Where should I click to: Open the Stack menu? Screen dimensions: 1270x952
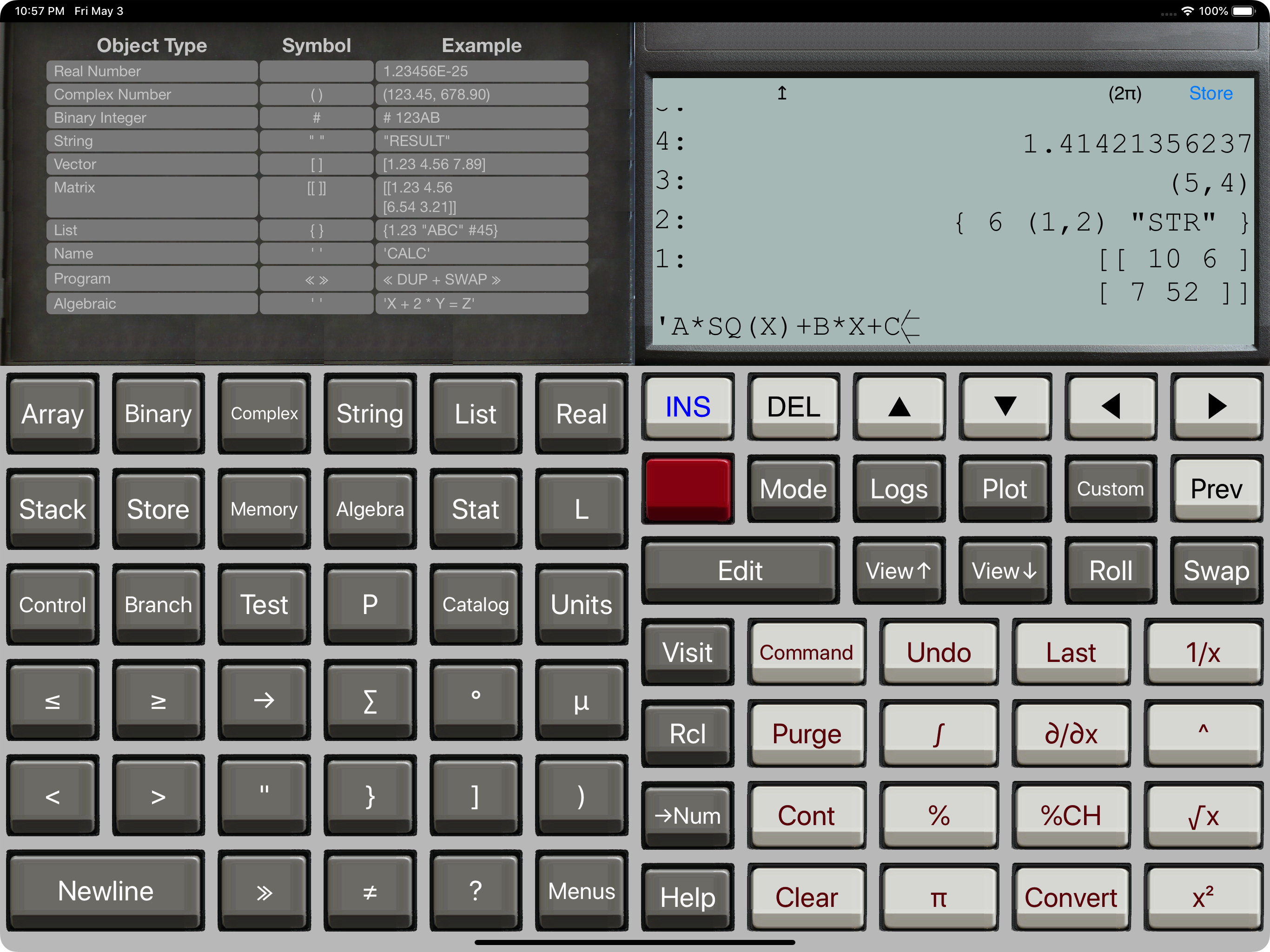pyautogui.click(x=53, y=509)
